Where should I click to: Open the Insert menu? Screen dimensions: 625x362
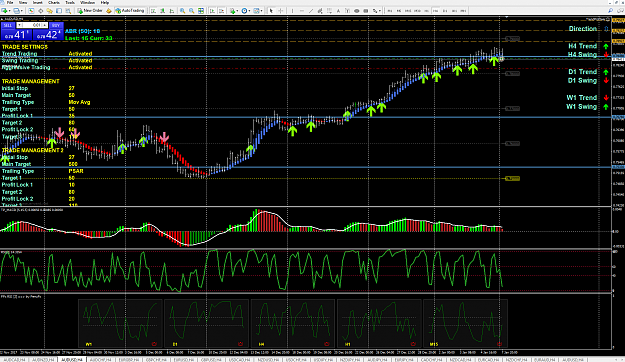[x=37, y=2]
